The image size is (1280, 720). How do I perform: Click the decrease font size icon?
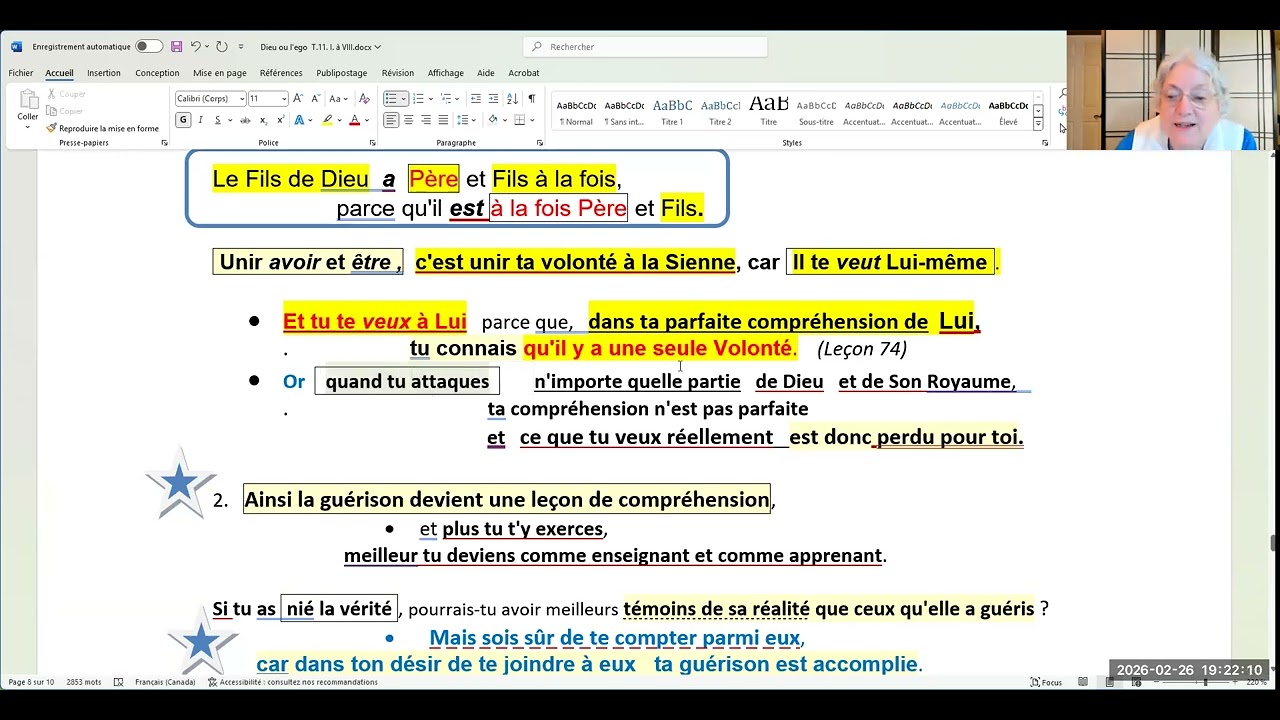[x=315, y=98]
